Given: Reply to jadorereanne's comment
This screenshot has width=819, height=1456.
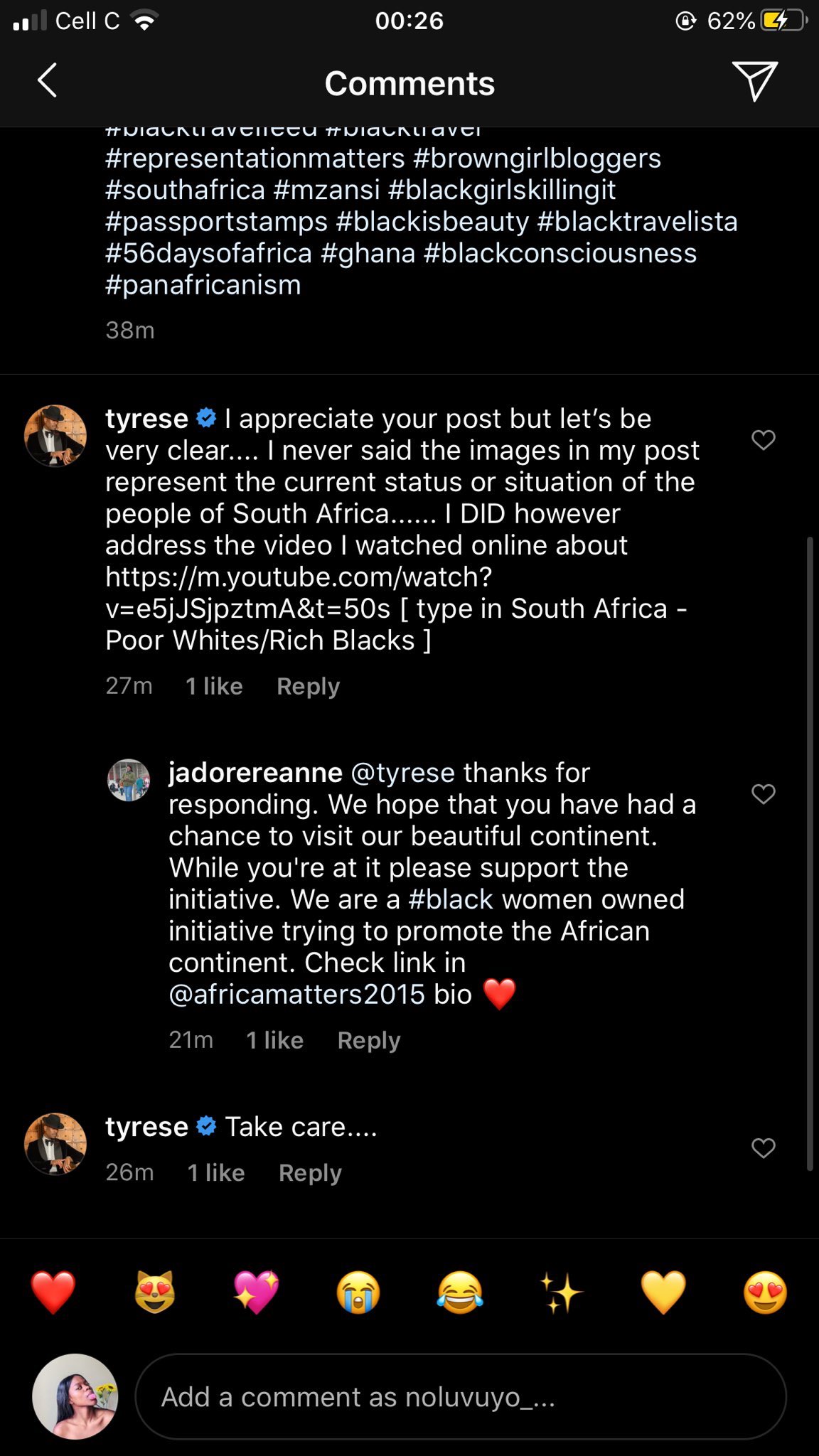Looking at the screenshot, I should point(369,1040).
